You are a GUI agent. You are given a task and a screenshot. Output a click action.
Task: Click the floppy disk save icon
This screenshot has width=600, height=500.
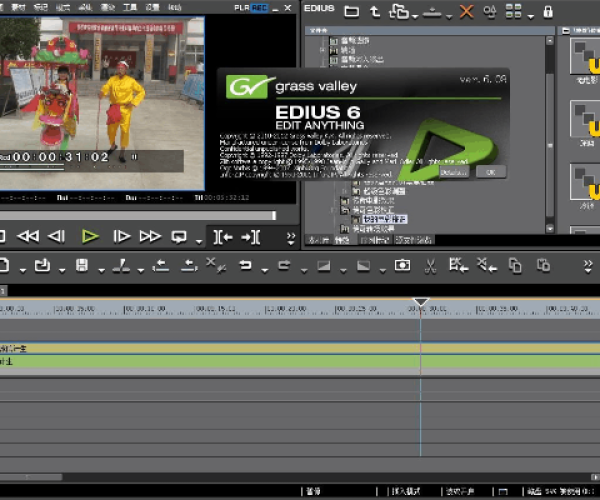click(81, 266)
